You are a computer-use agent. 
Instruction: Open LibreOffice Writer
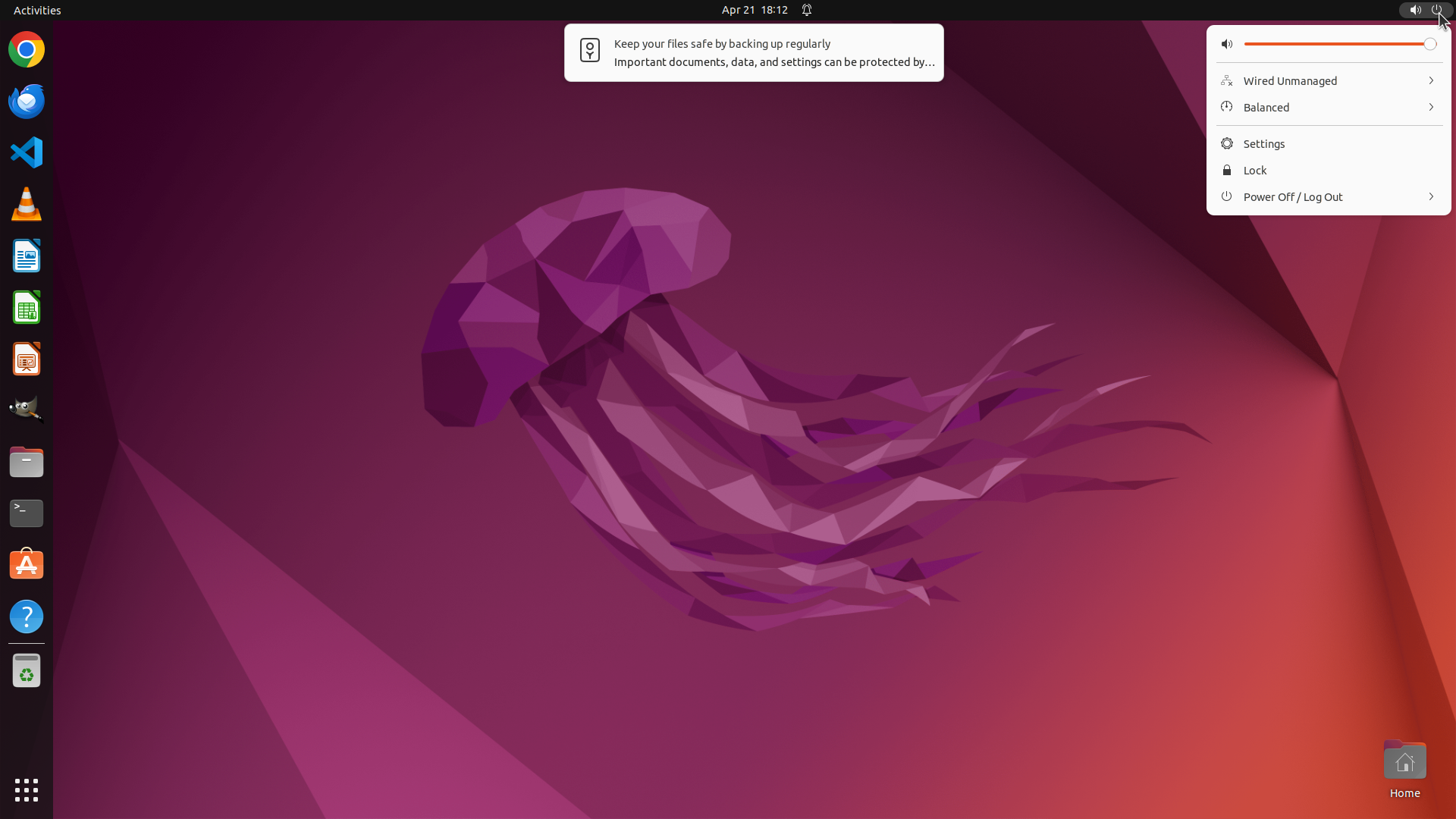[x=27, y=256]
